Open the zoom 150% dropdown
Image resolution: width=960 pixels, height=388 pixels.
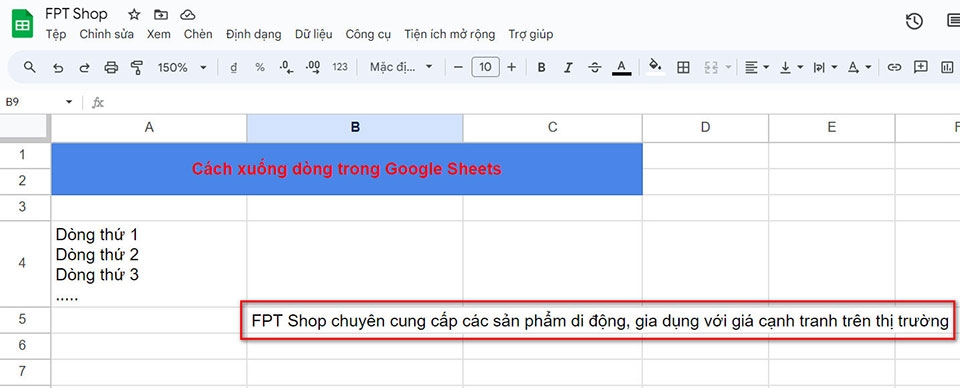point(182,68)
